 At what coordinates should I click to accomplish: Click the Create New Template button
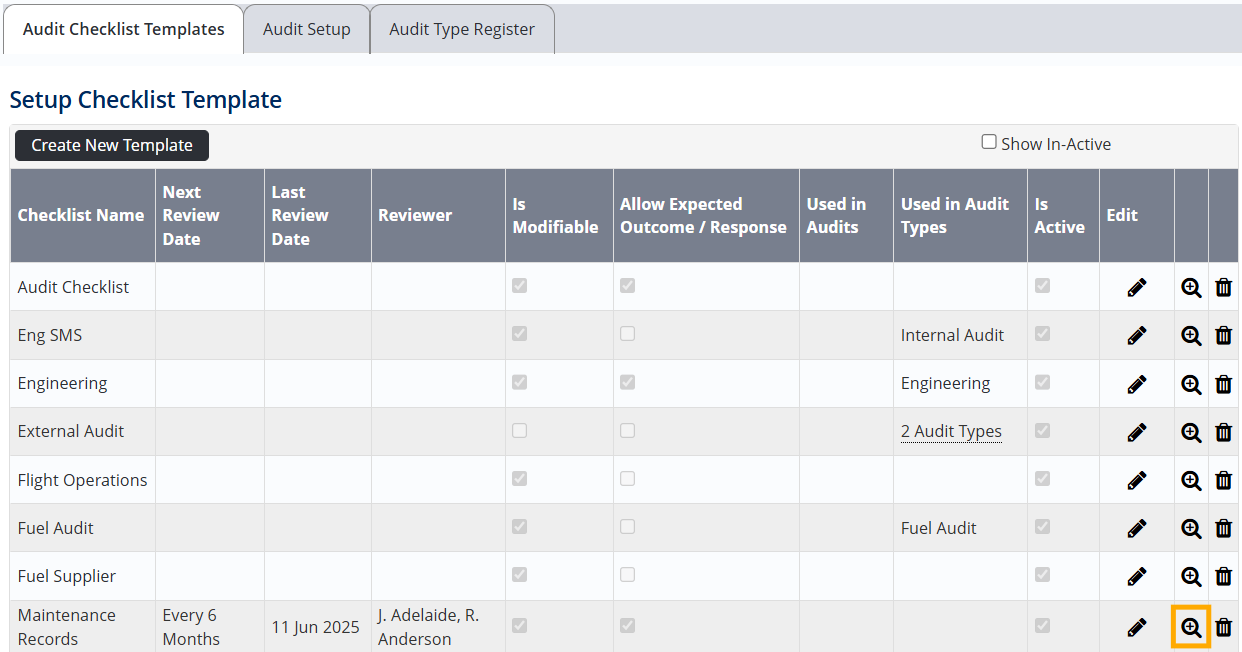click(112, 145)
